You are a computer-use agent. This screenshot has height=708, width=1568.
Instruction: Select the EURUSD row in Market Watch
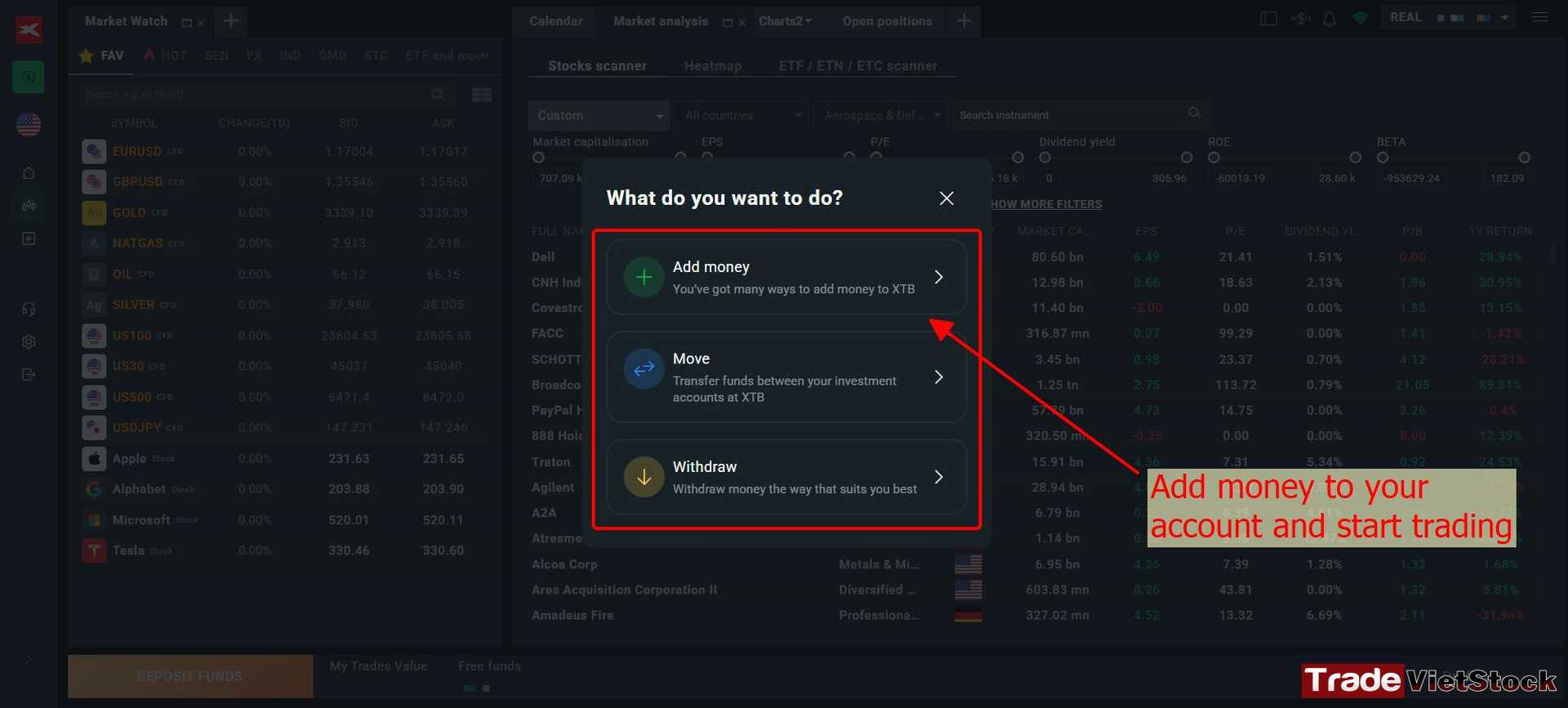click(x=284, y=151)
